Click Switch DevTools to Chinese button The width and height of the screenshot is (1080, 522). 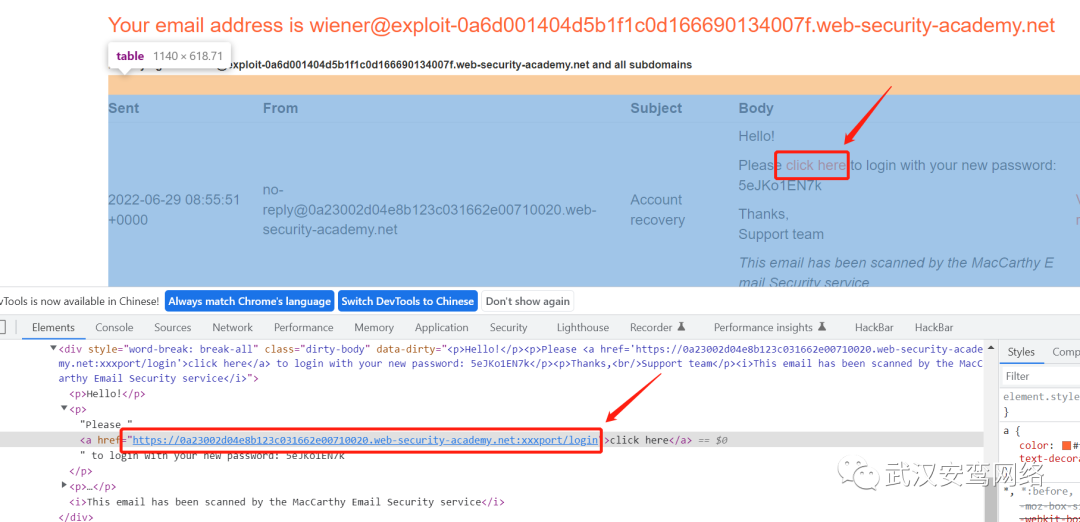408,301
